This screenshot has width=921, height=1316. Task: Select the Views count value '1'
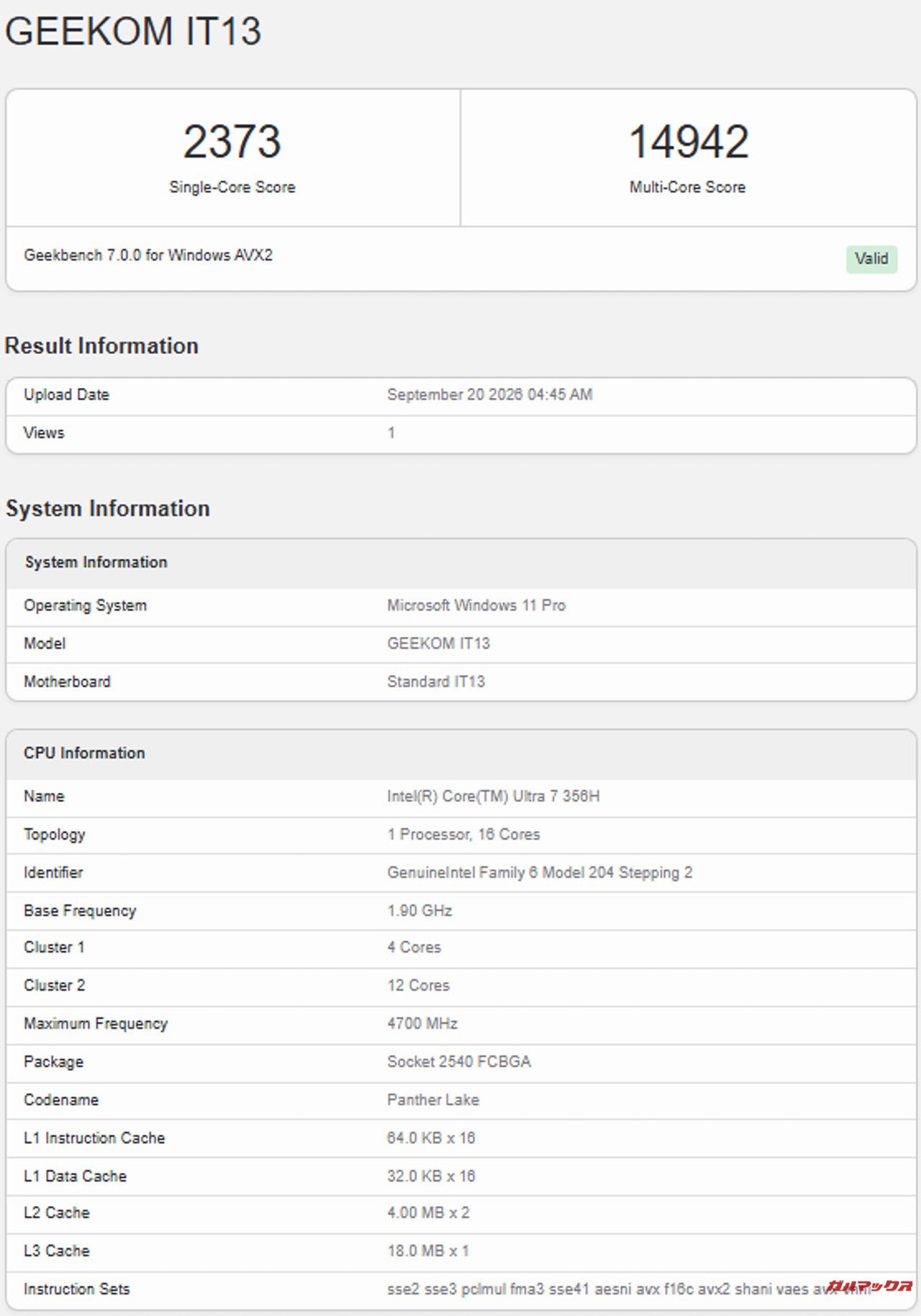(391, 432)
